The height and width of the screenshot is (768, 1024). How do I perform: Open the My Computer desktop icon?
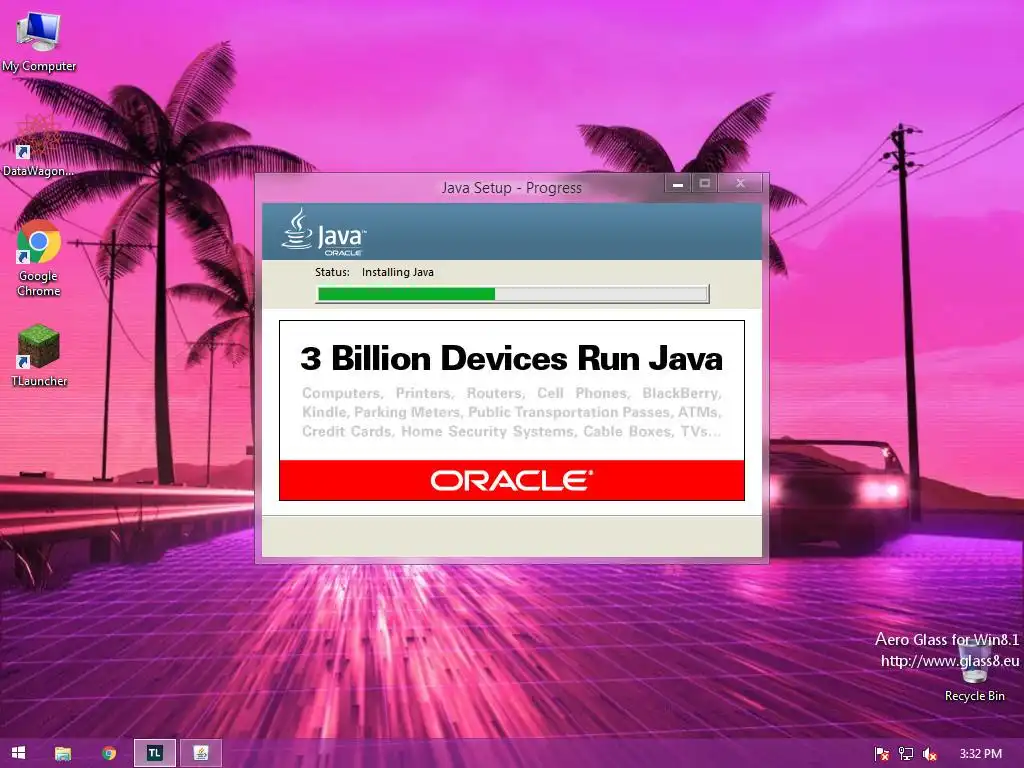pos(39,40)
